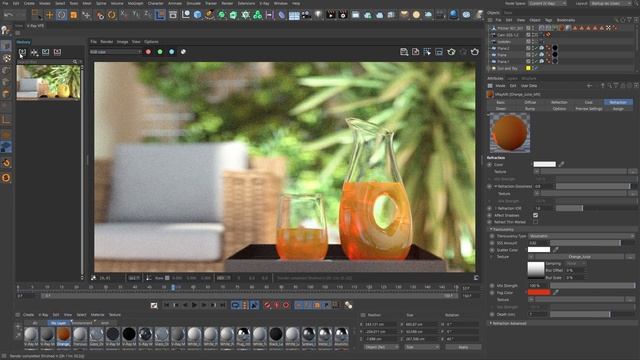Click the Scatter Color white swatch
The width and height of the screenshot is (640, 360).
point(539,249)
